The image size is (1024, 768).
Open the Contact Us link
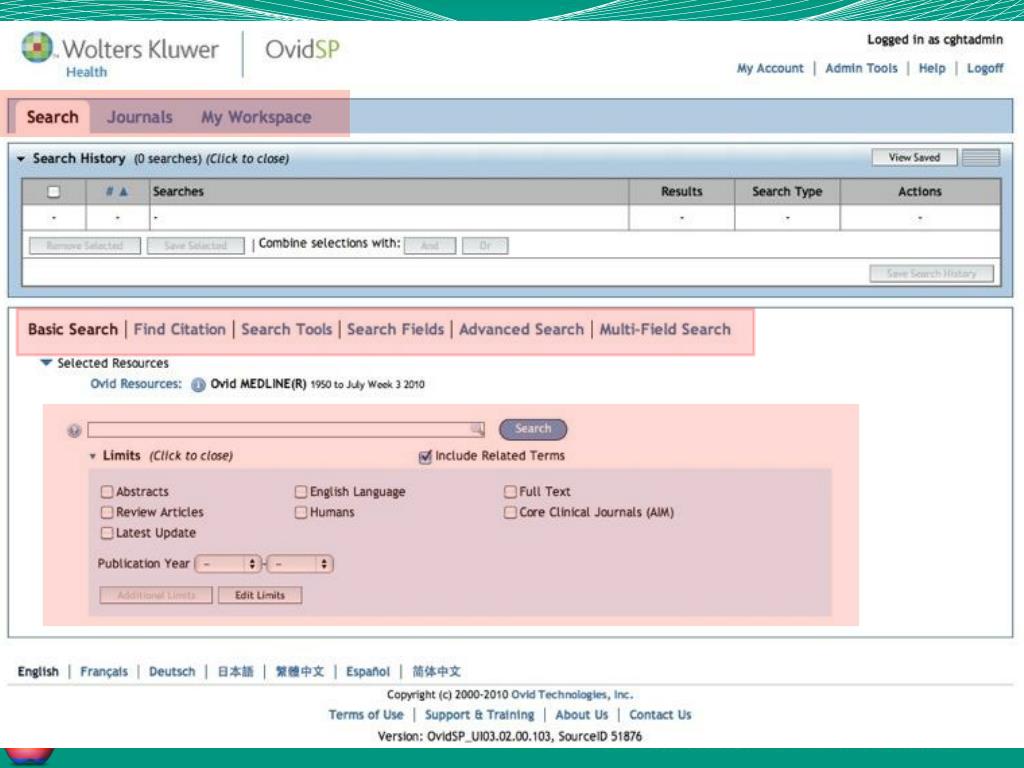[660, 715]
